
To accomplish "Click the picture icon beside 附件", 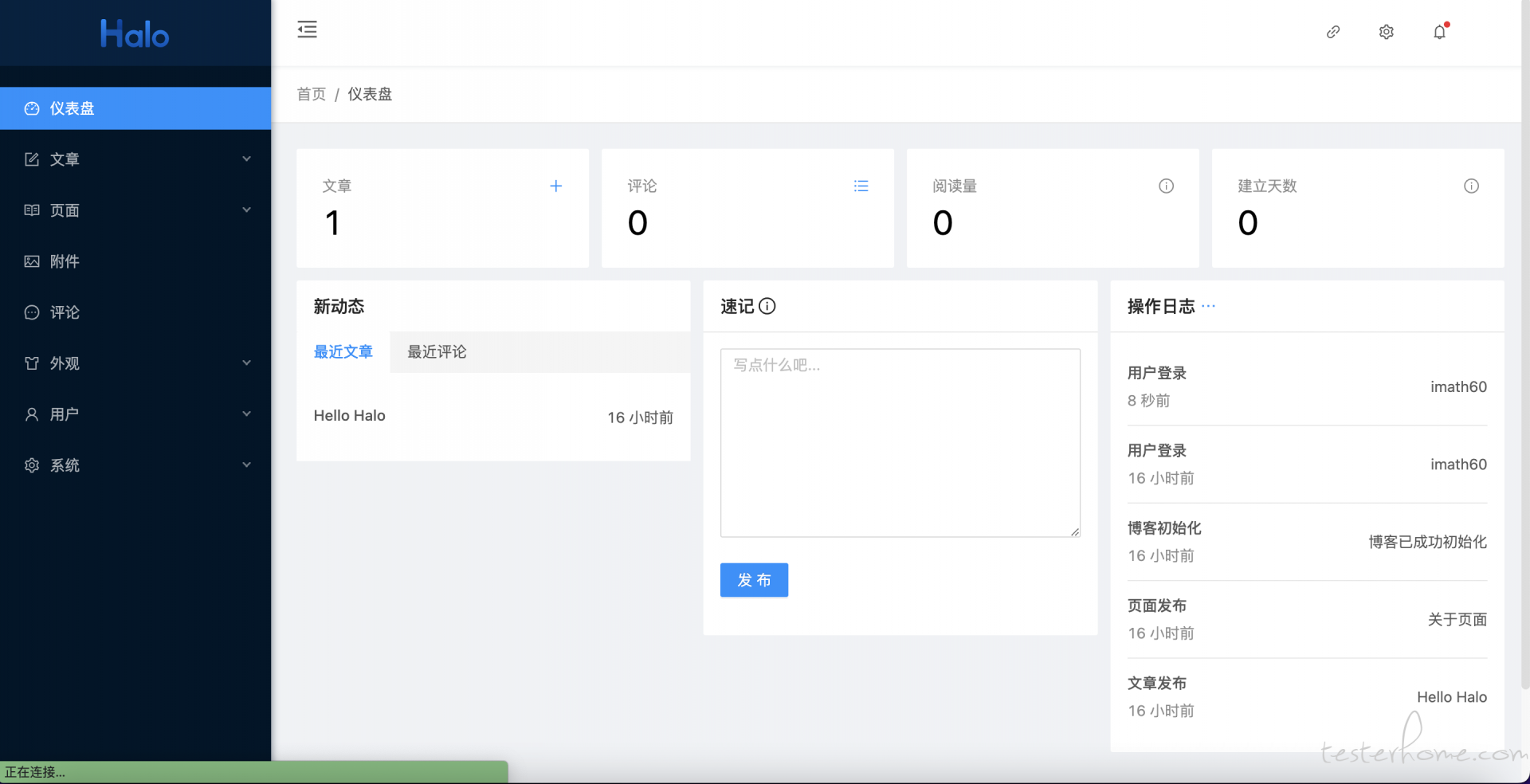I will click(x=32, y=261).
